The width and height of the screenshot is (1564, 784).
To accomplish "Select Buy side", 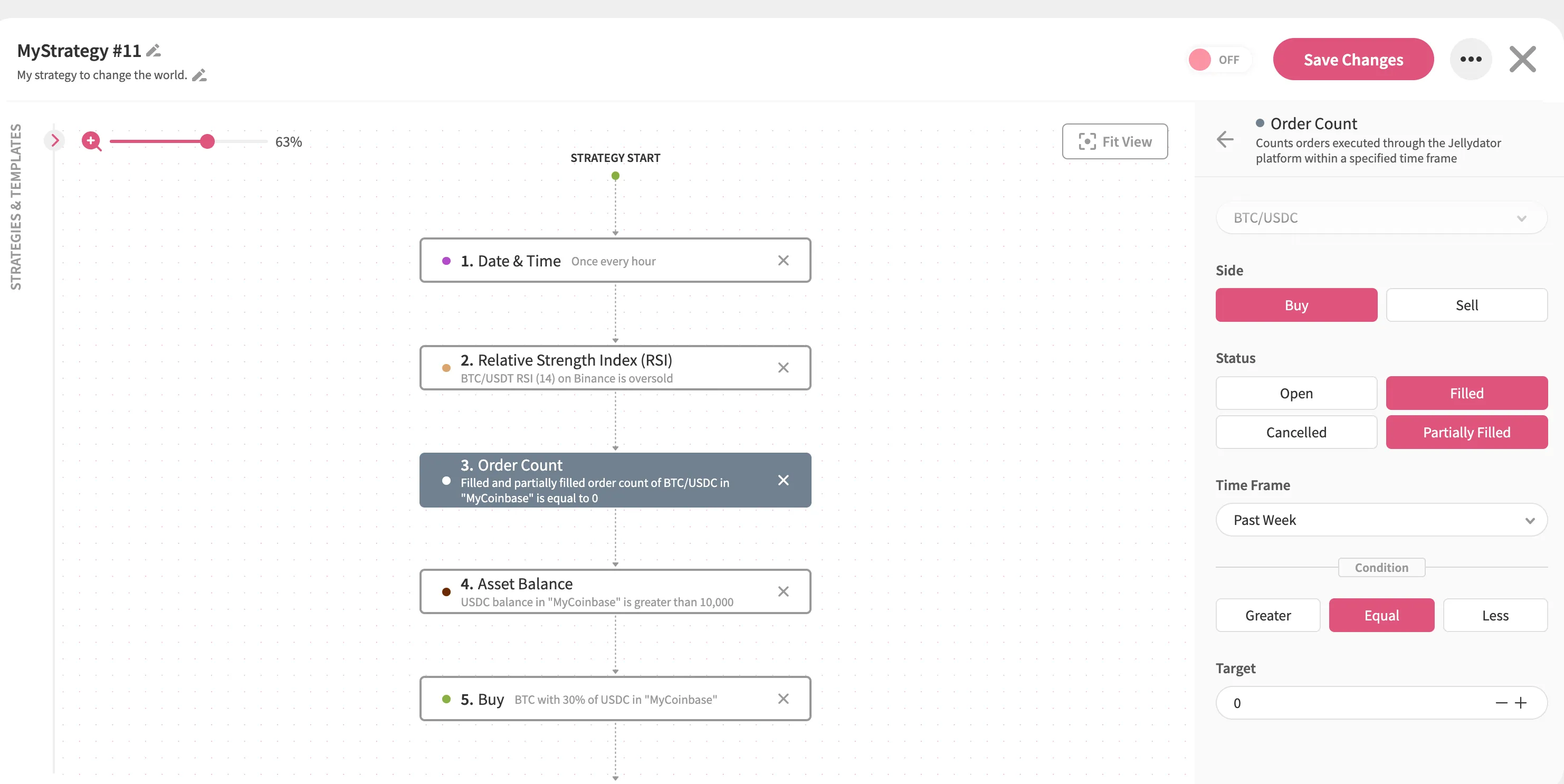I will 1295,305.
